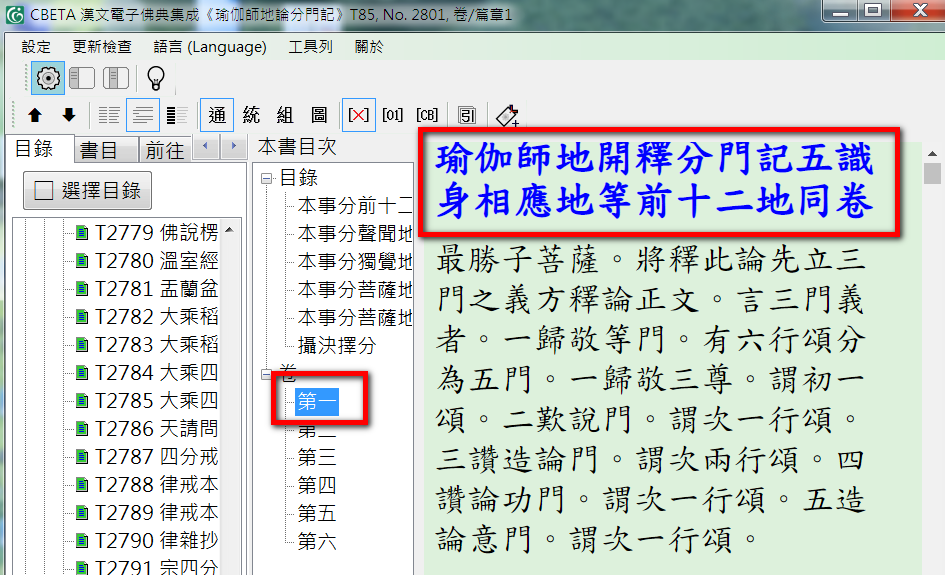Viewport: 945px width, 575px height.
Task: Open the 工具列 menu
Action: [310, 47]
